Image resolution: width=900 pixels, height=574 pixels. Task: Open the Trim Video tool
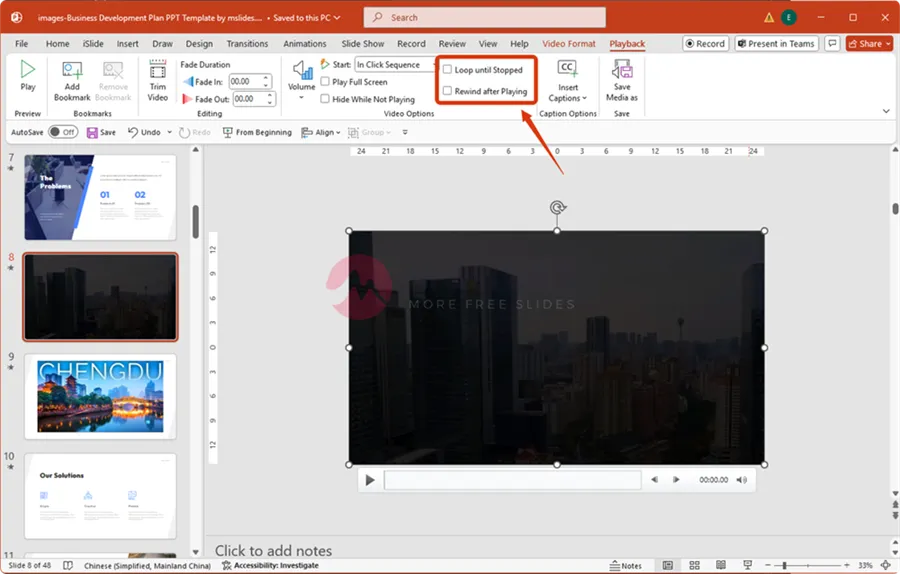[158, 72]
